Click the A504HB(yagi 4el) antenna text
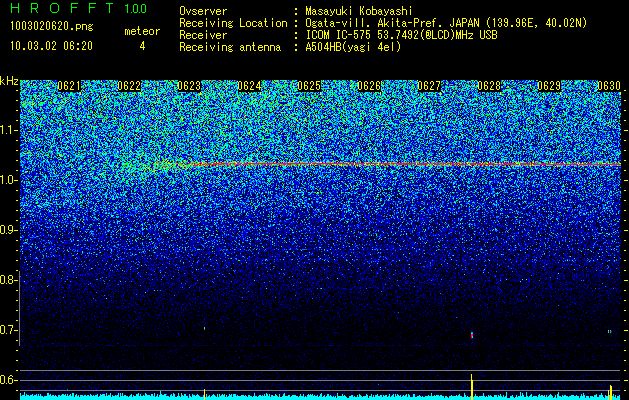 (x=353, y=47)
